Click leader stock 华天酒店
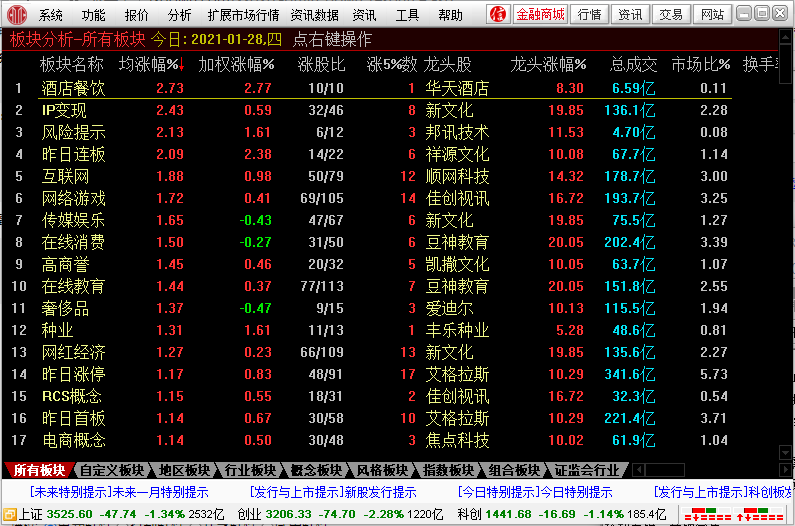Image resolution: width=795 pixels, height=526 pixels. pyautogui.click(x=457, y=88)
